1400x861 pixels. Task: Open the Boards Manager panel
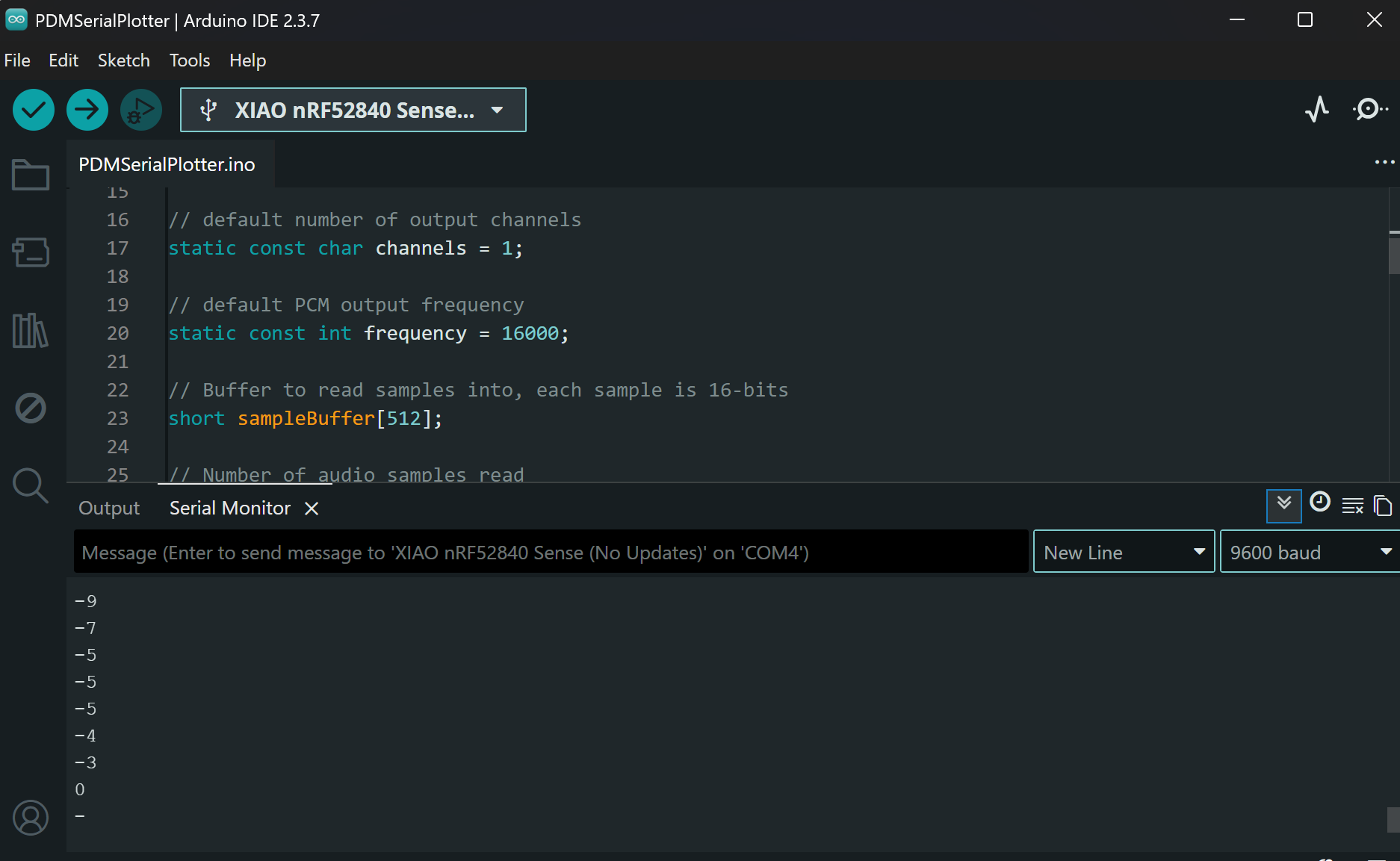31,252
